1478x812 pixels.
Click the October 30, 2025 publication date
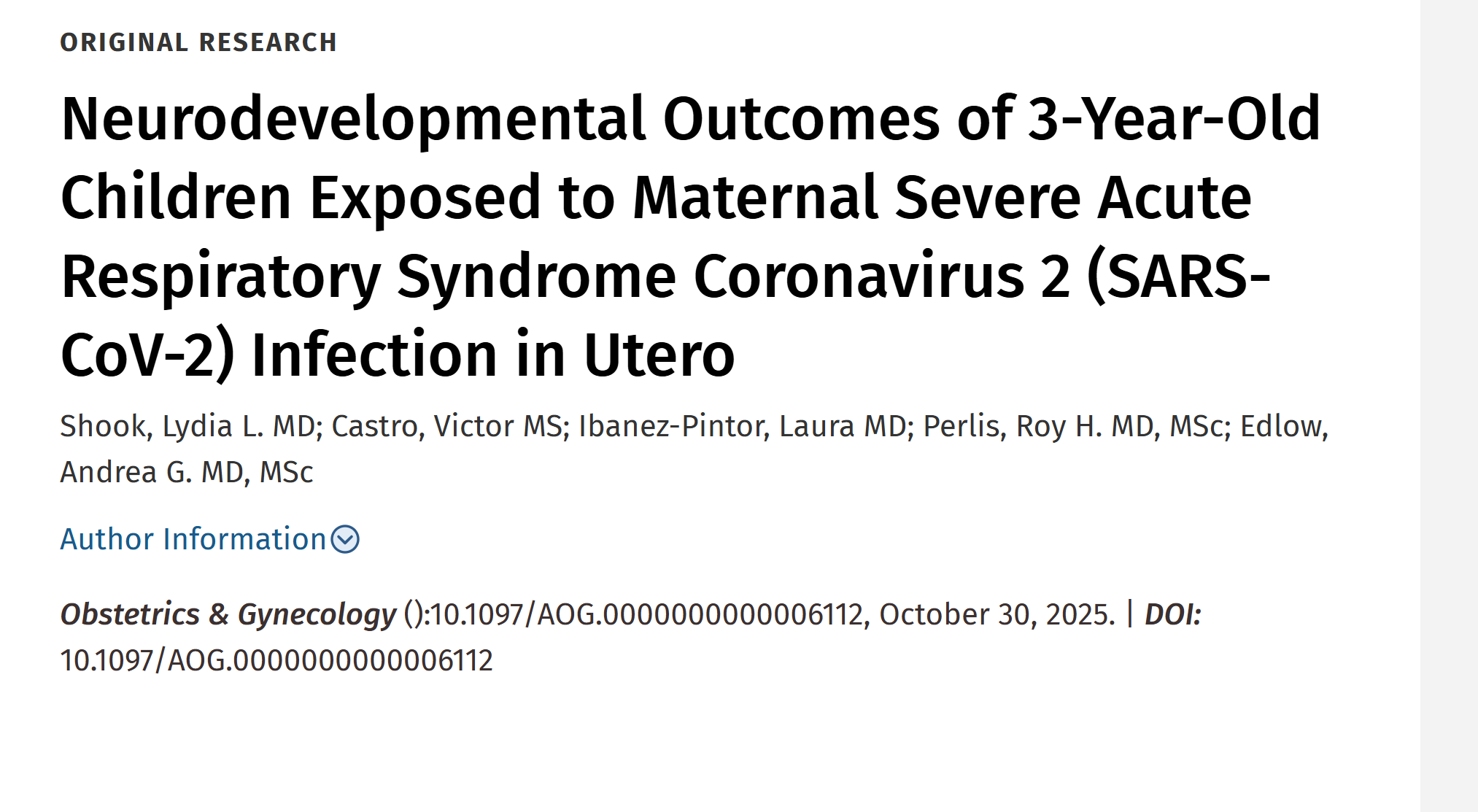[x=997, y=614]
